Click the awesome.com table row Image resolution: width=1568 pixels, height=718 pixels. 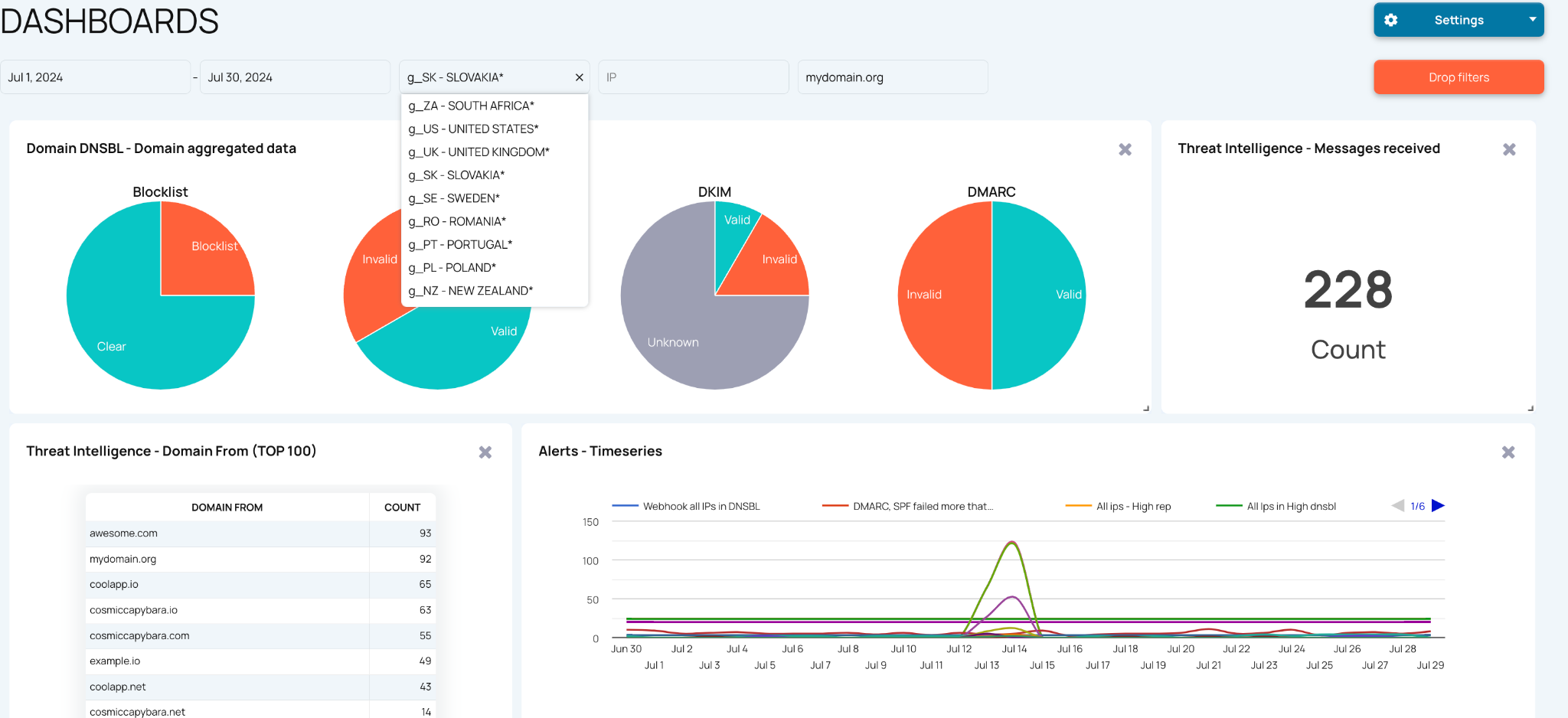point(261,534)
